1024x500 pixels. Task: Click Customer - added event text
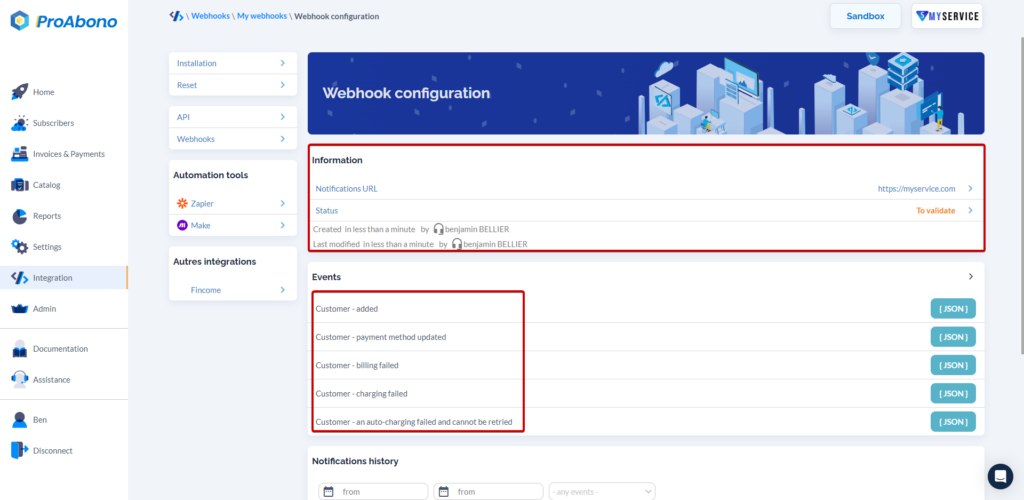347,309
